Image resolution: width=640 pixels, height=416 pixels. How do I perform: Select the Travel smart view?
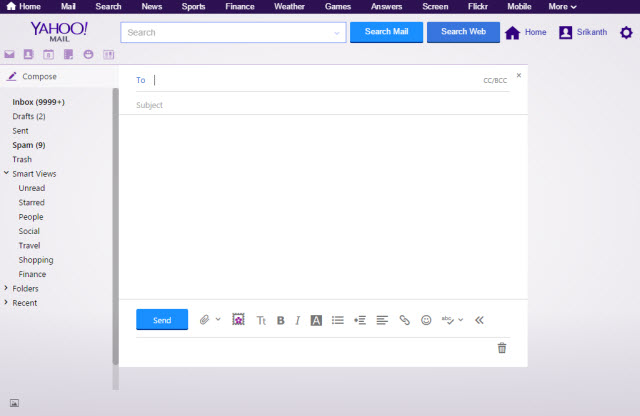coord(29,245)
